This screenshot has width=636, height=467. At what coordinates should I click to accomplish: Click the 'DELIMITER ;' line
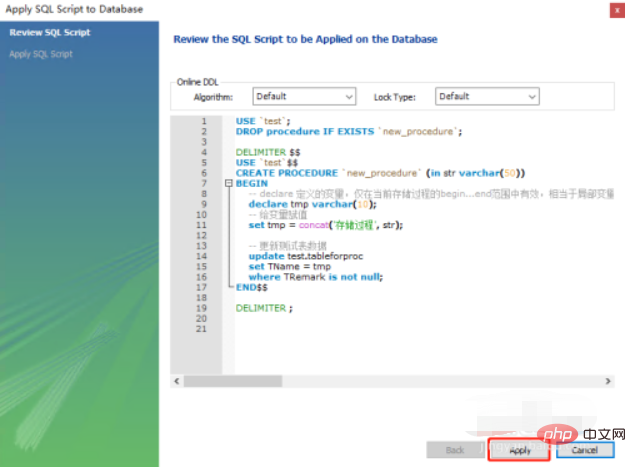264,308
